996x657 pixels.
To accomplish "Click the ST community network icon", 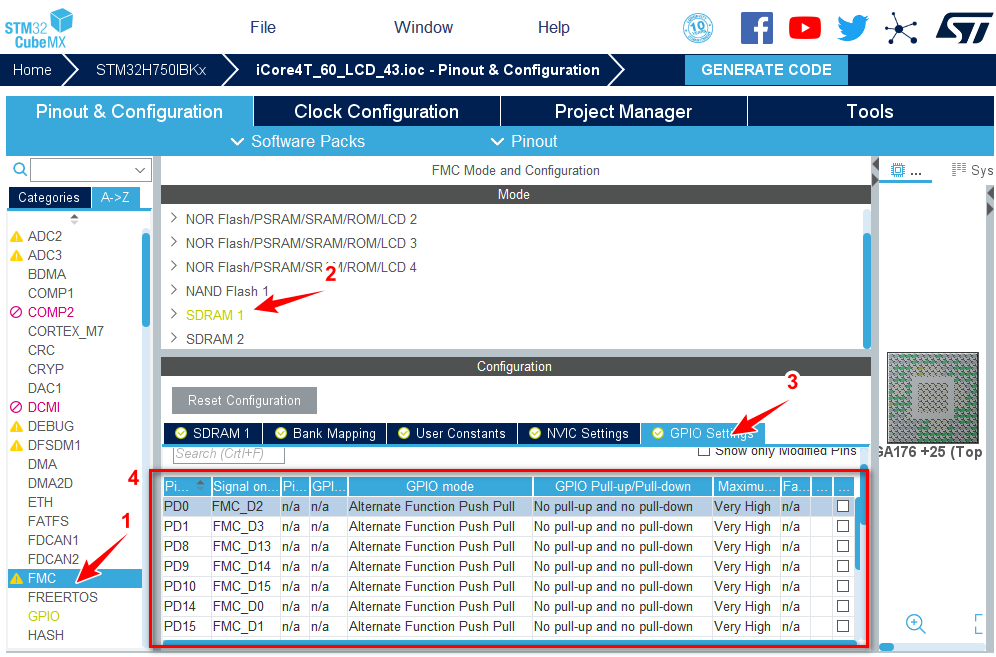I will 901,28.
